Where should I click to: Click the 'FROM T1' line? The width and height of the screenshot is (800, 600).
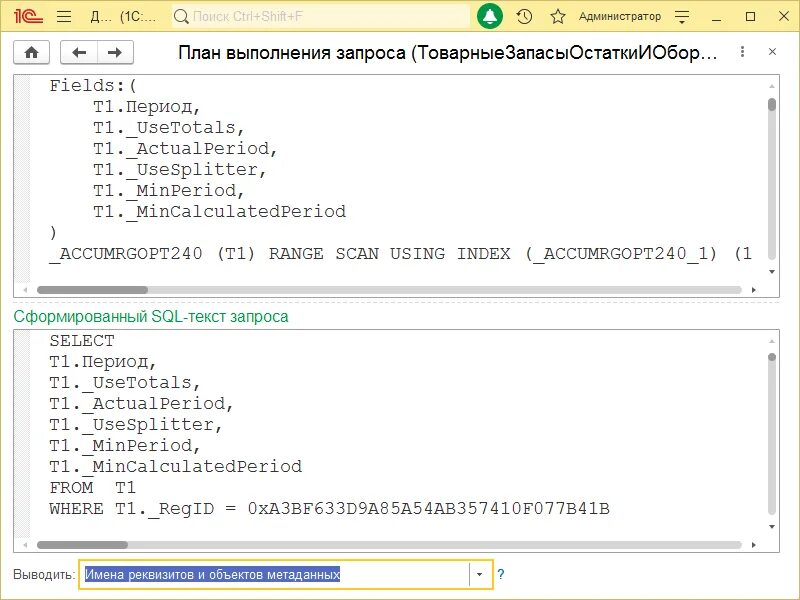click(x=93, y=488)
